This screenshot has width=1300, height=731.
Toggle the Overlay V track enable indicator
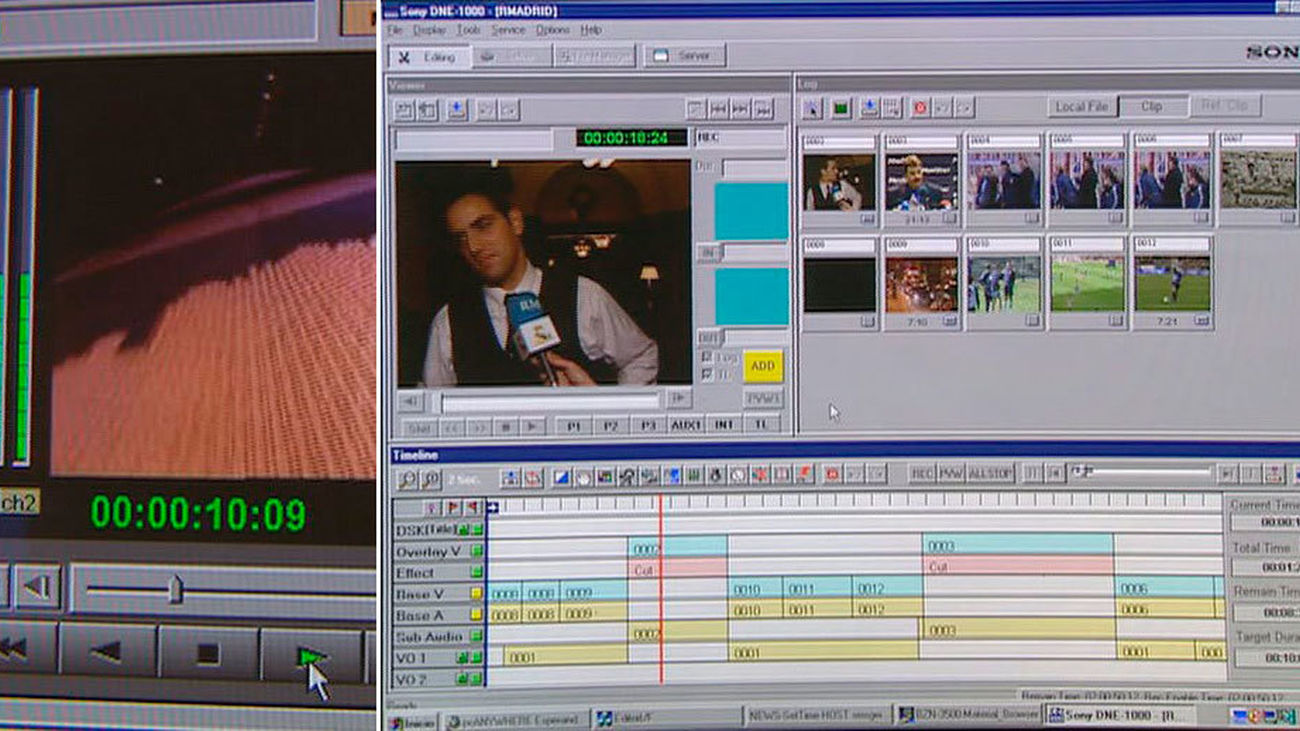[x=477, y=551]
